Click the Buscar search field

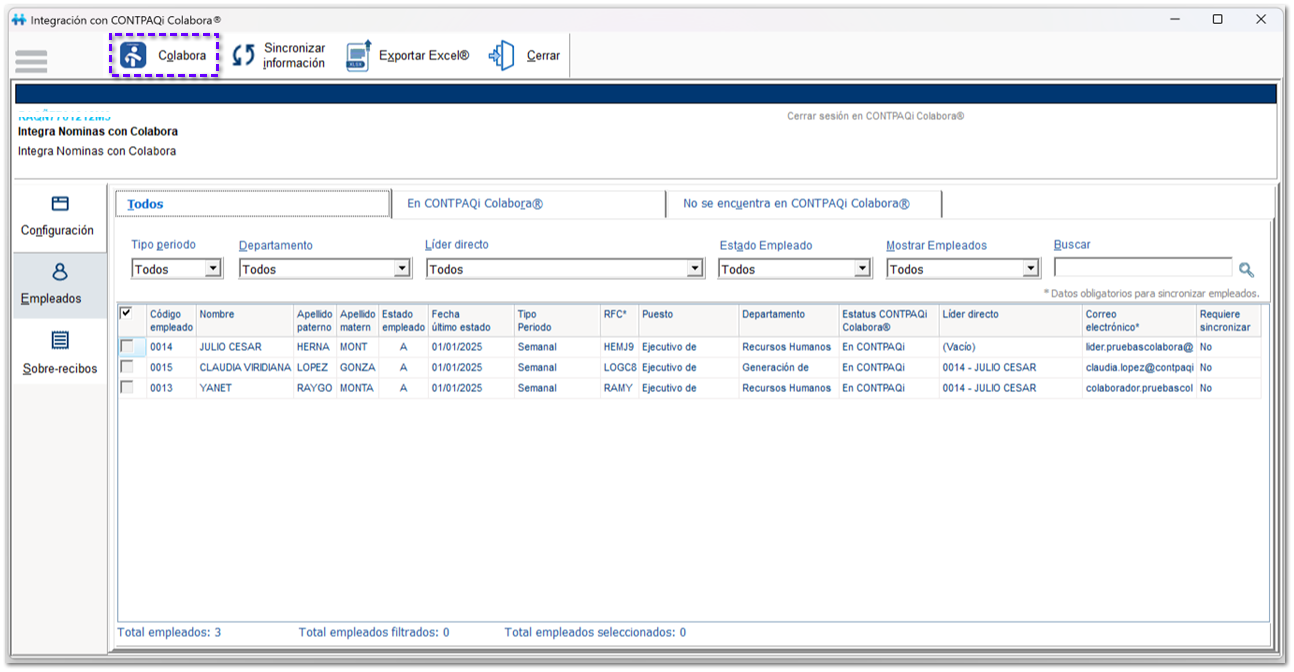[1143, 268]
